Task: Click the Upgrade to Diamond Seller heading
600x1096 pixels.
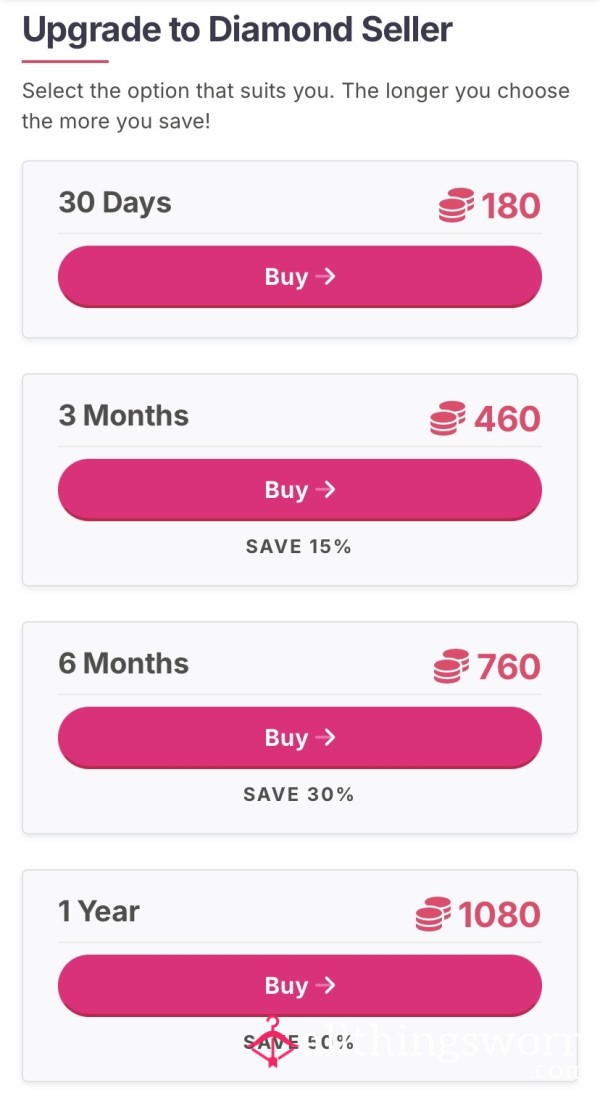Action: tap(237, 30)
